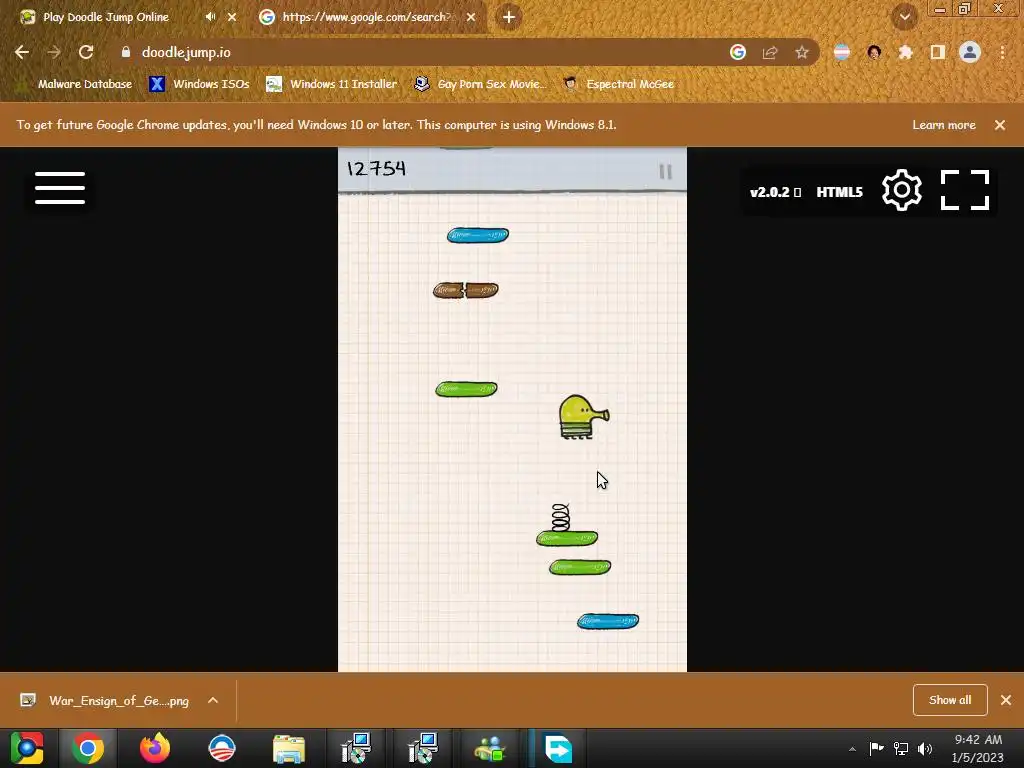Open Espectral McGee bookmark

(618, 84)
